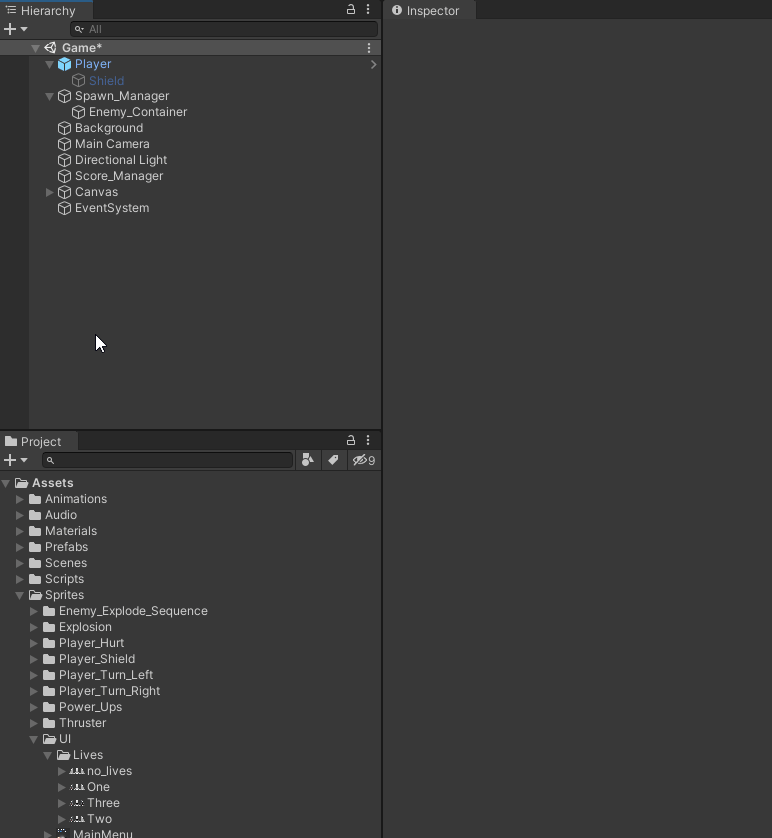The width and height of the screenshot is (772, 838).
Task: Click the Three sprite thumbnail icon
Action: (77, 803)
